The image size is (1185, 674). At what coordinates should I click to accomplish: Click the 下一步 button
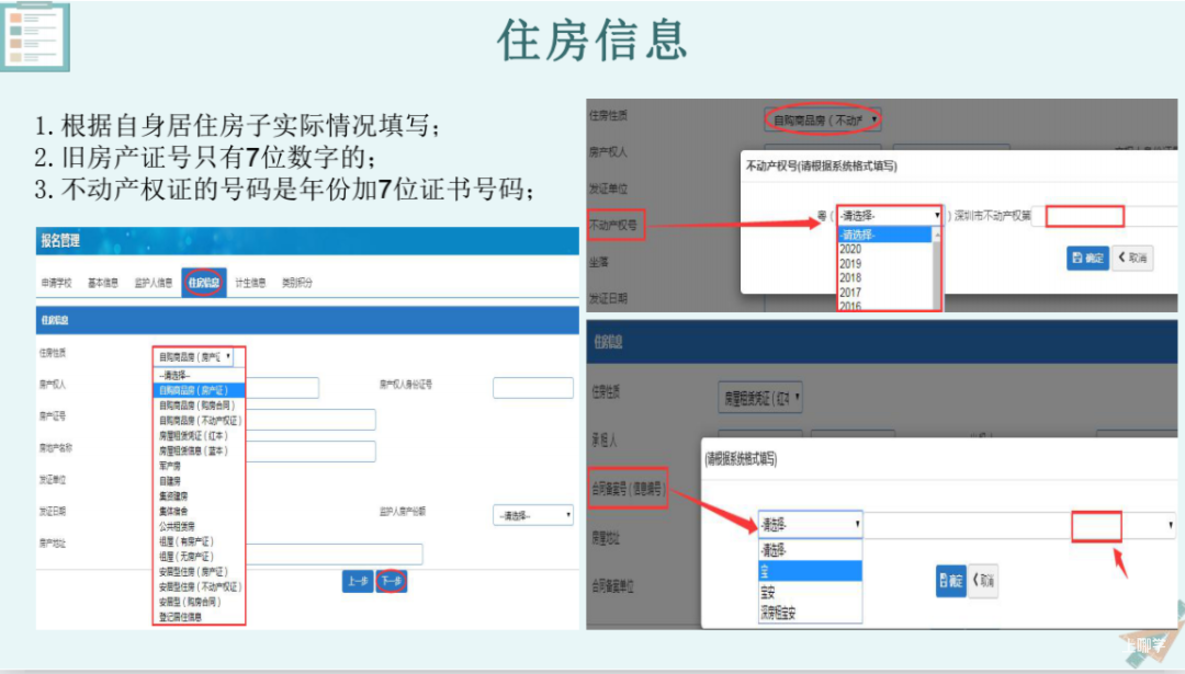391,581
